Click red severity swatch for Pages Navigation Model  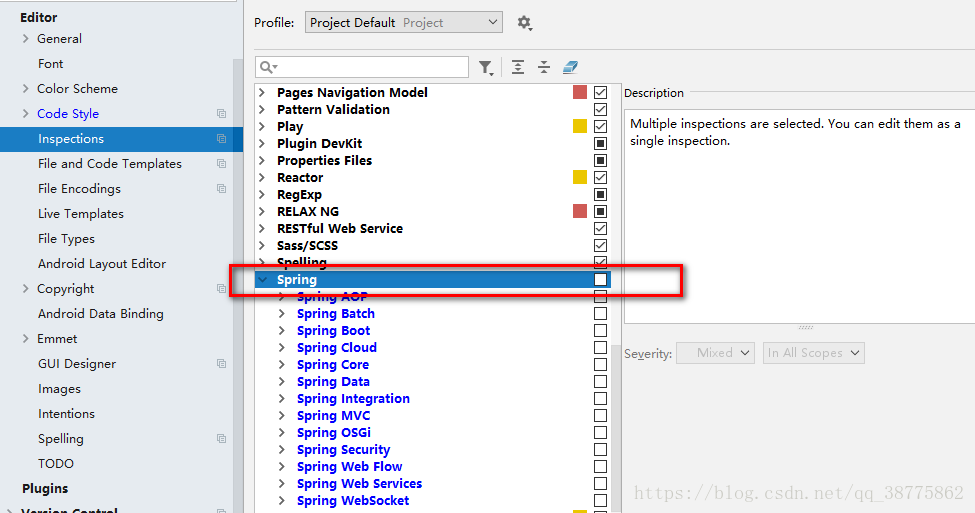coord(580,93)
